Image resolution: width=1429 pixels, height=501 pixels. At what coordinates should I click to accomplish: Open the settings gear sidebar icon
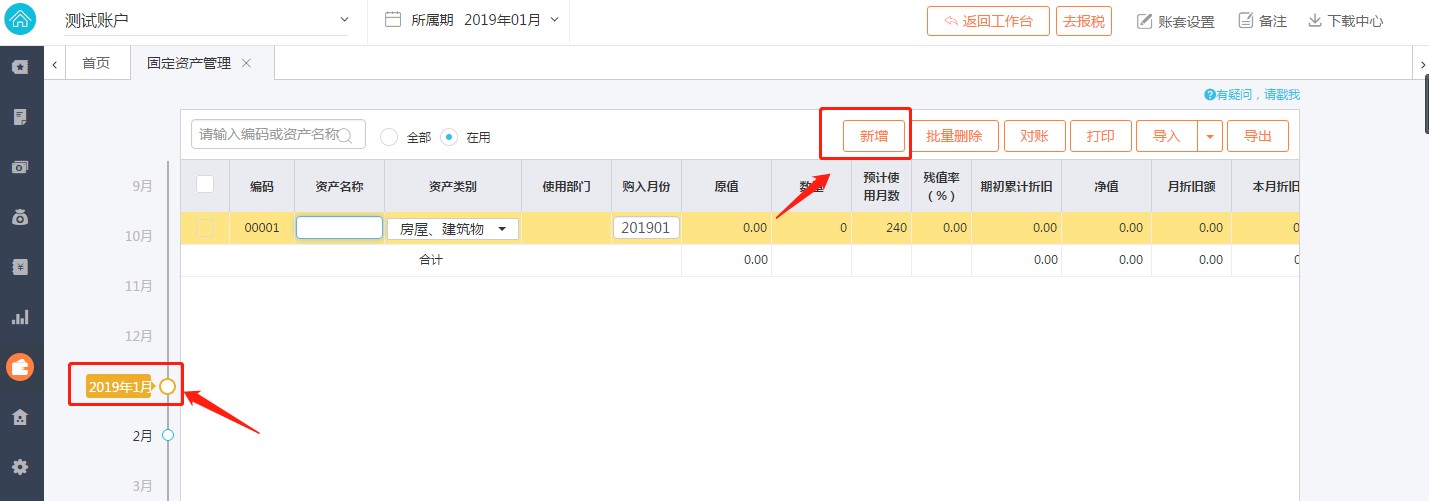pos(20,467)
